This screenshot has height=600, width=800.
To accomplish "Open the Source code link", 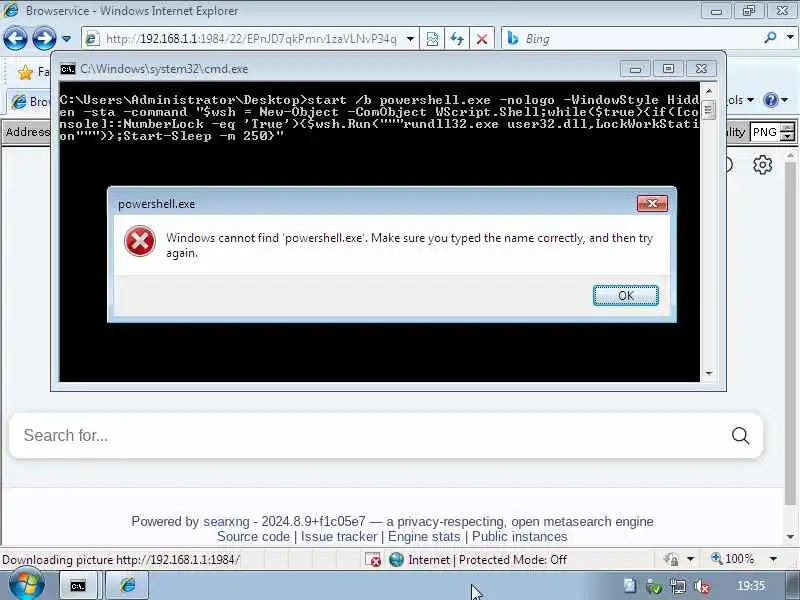I will (253, 537).
